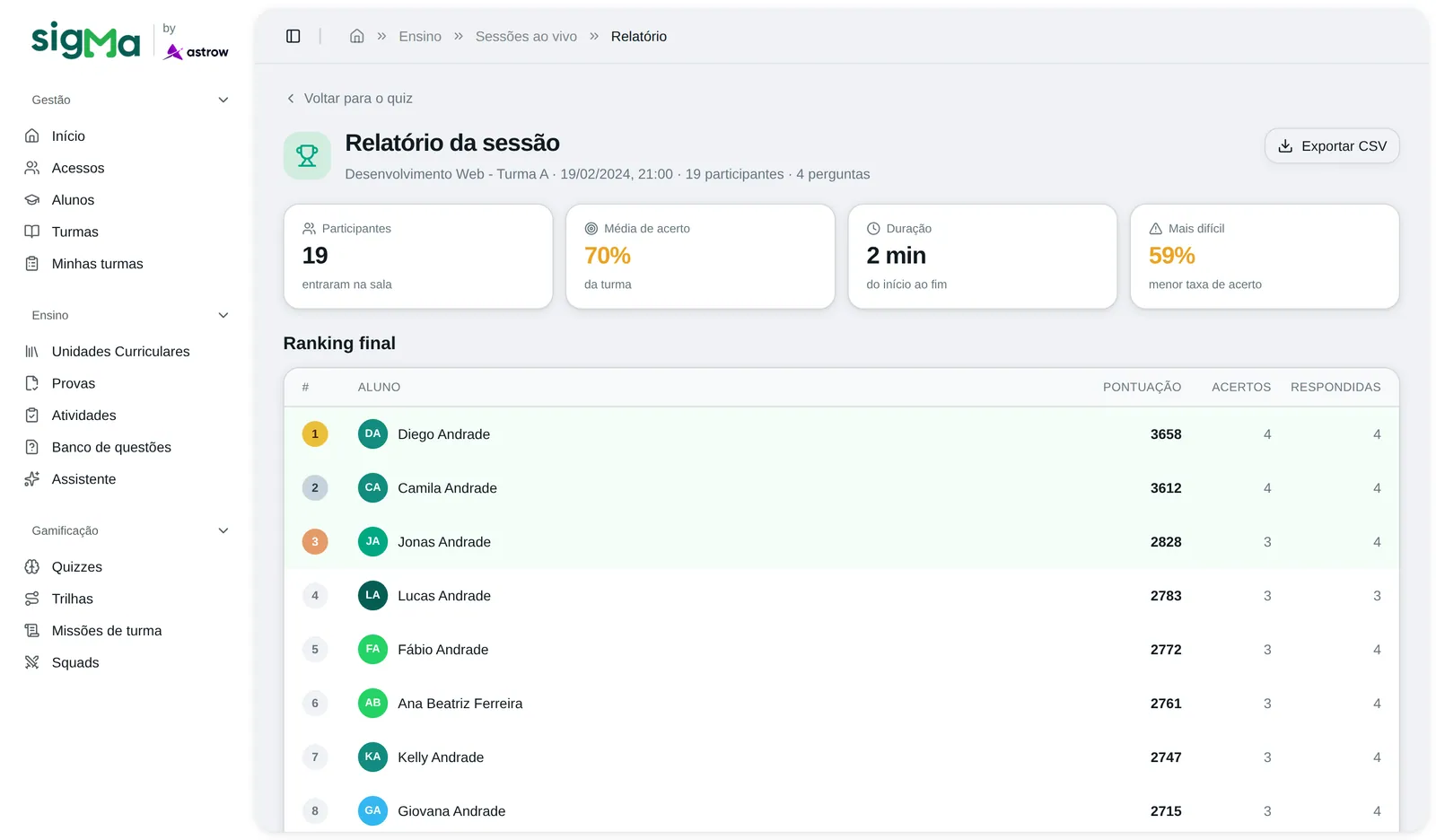This screenshot has height=840, width=1436.
Task: Click the astrow brand logo
Action: coord(197,52)
